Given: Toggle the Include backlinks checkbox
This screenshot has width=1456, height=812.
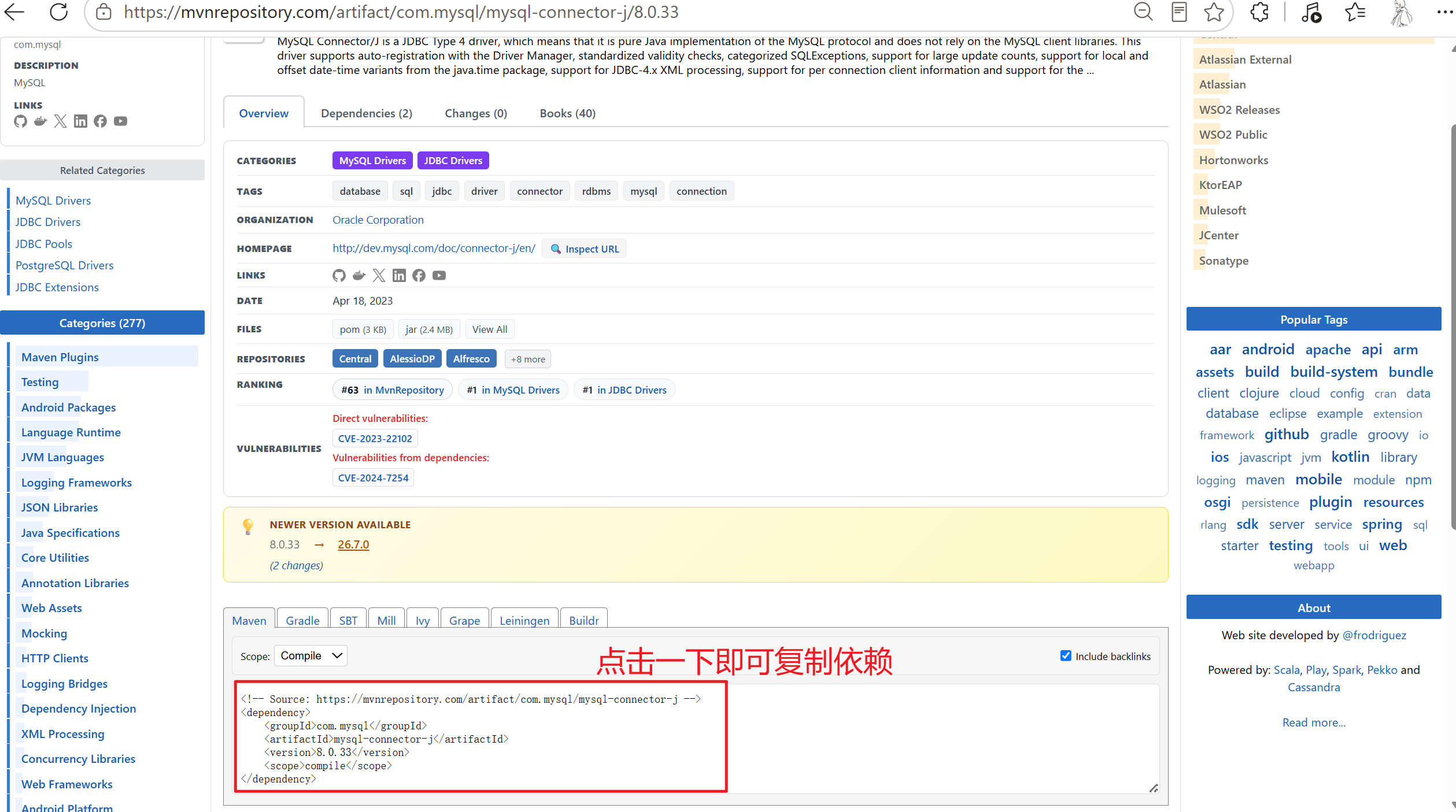Looking at the screenshot, I should pos(1066,655).
